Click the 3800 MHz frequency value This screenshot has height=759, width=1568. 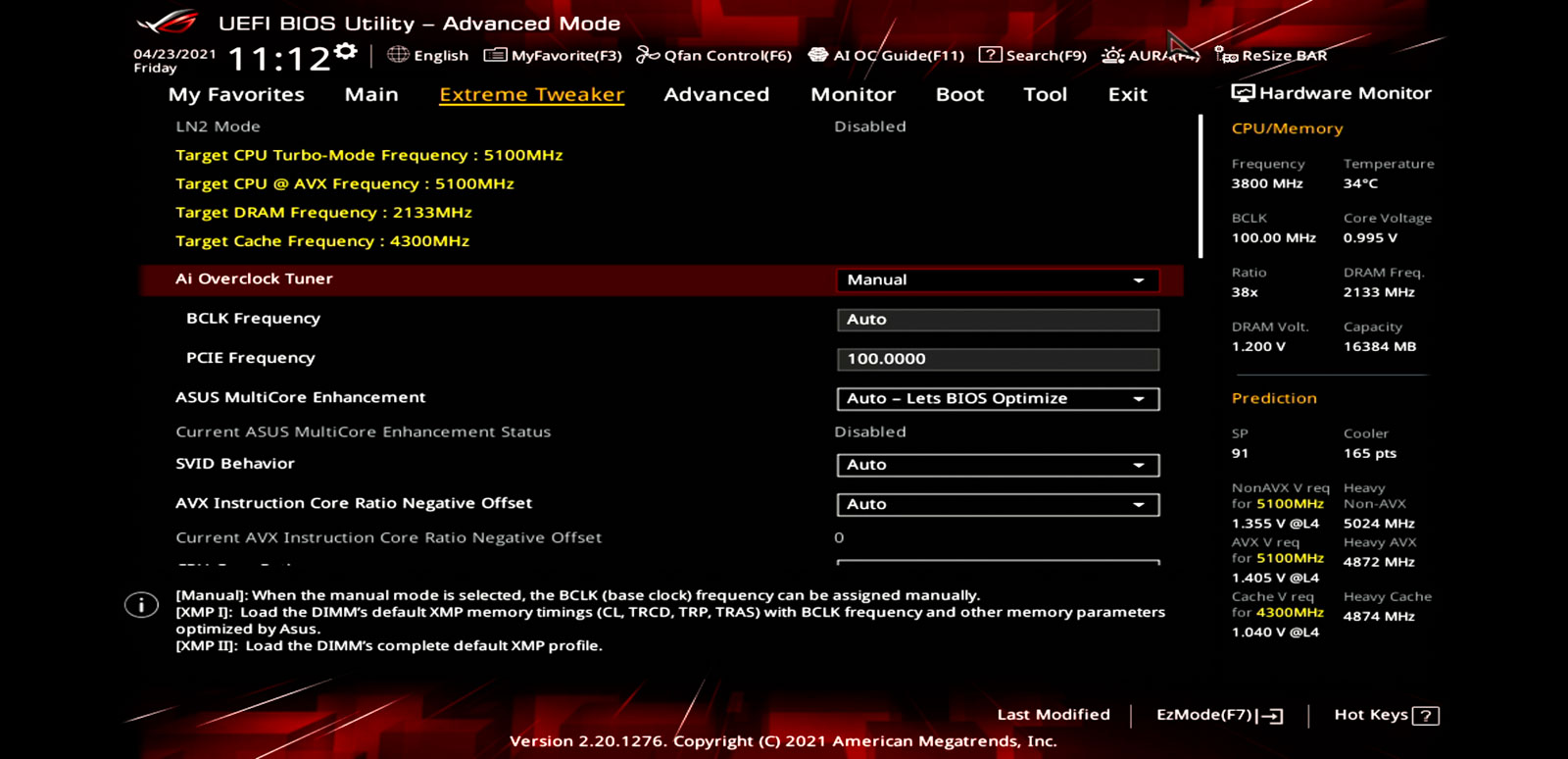(x=1267, y=183)
